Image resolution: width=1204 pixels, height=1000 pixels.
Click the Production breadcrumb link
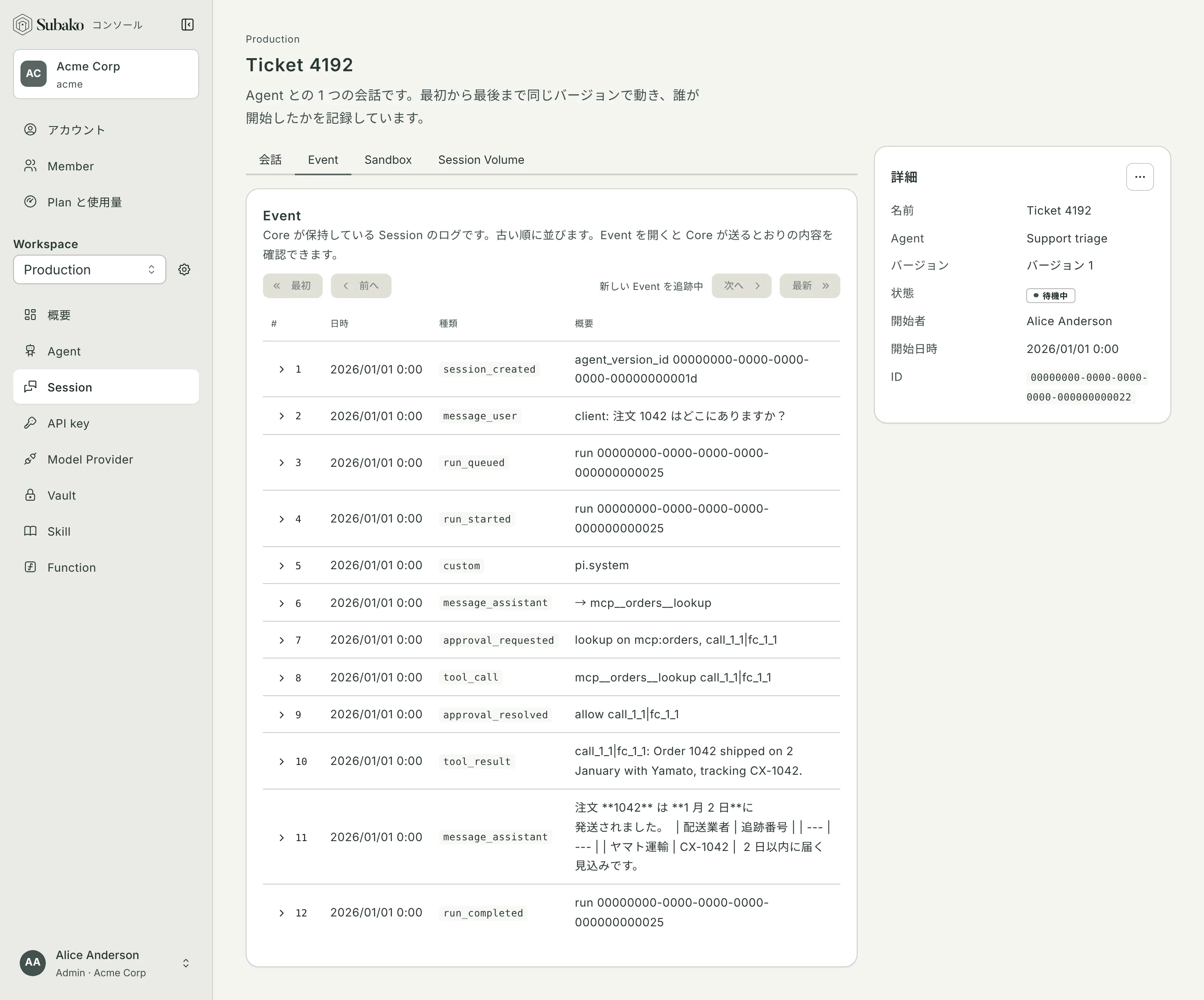coord(272,39)
